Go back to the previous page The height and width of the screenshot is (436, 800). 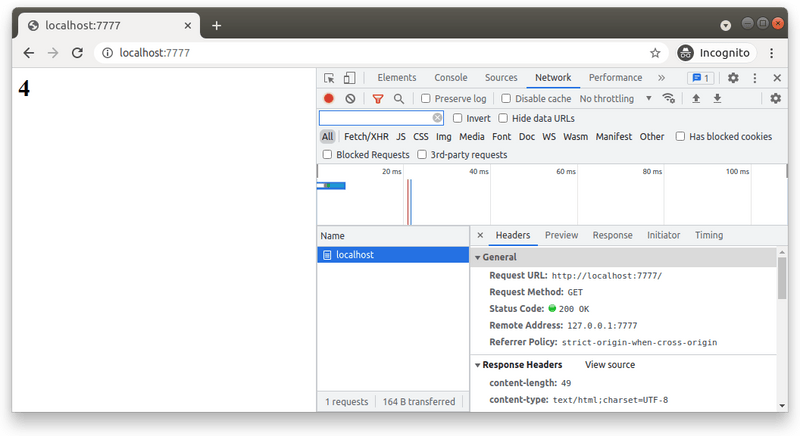29,53
